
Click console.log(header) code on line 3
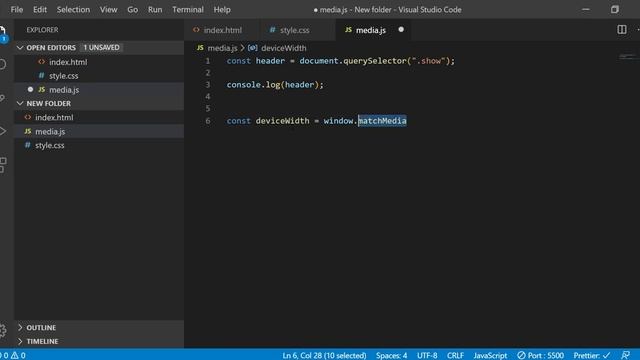tap(275, 84)
